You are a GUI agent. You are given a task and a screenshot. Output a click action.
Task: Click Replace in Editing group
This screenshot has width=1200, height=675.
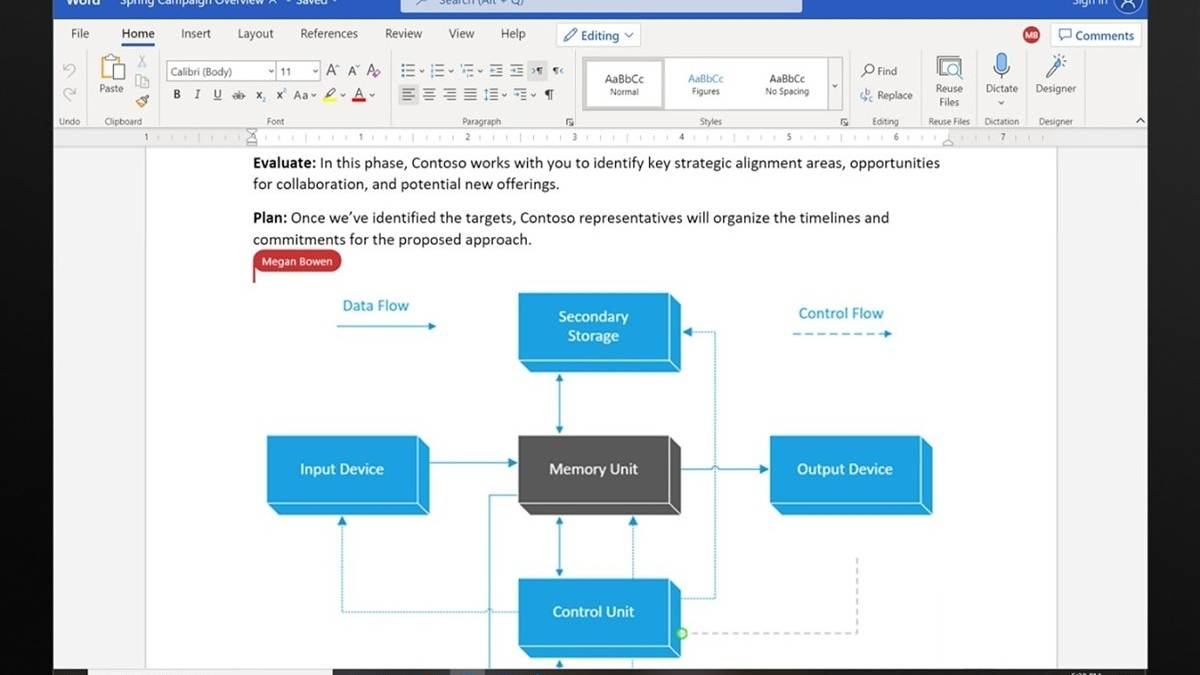point(886,96)
